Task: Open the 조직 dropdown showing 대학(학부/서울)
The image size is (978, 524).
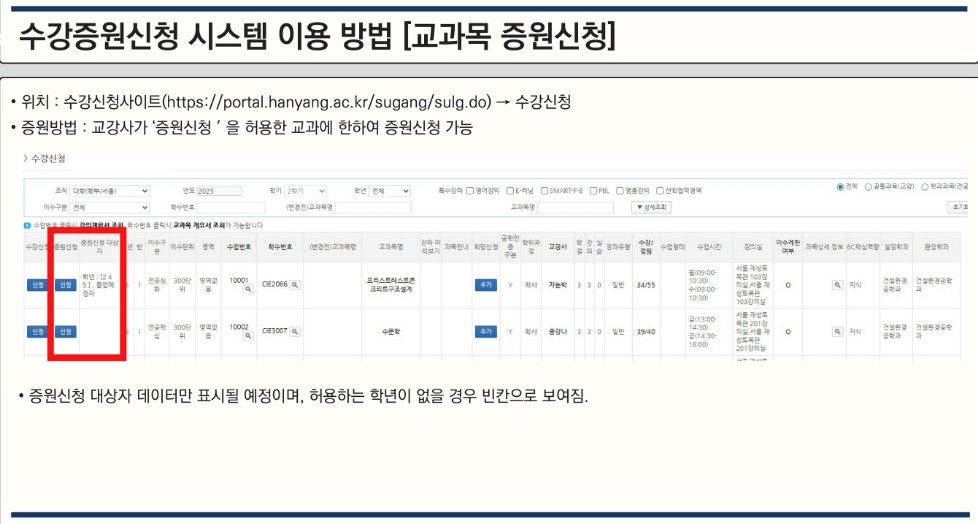Action: pos(110,190)
